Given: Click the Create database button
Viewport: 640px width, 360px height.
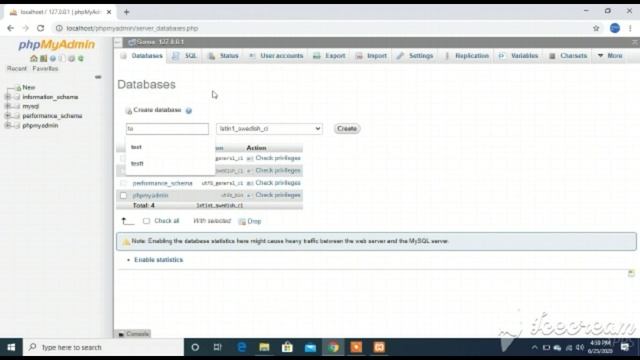Looking at the screenshot, I should point(347,129).
